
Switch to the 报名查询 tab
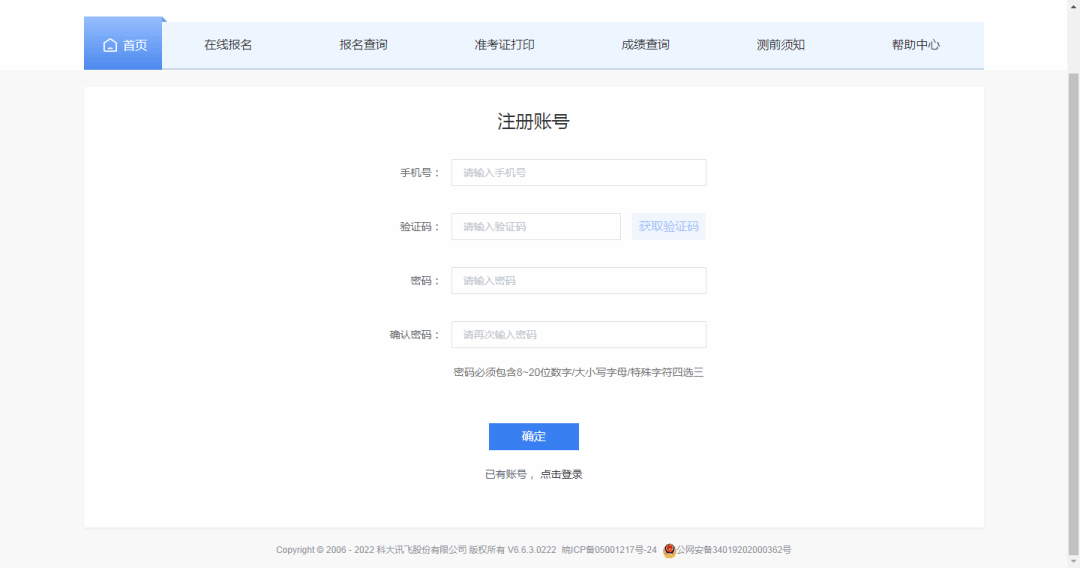(363, 45)
